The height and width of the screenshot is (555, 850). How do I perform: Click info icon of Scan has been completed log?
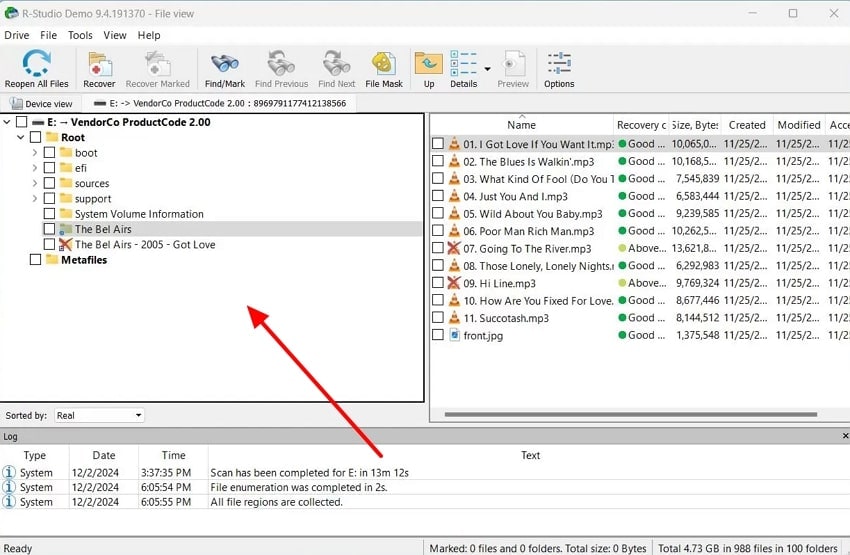point(9,472)
